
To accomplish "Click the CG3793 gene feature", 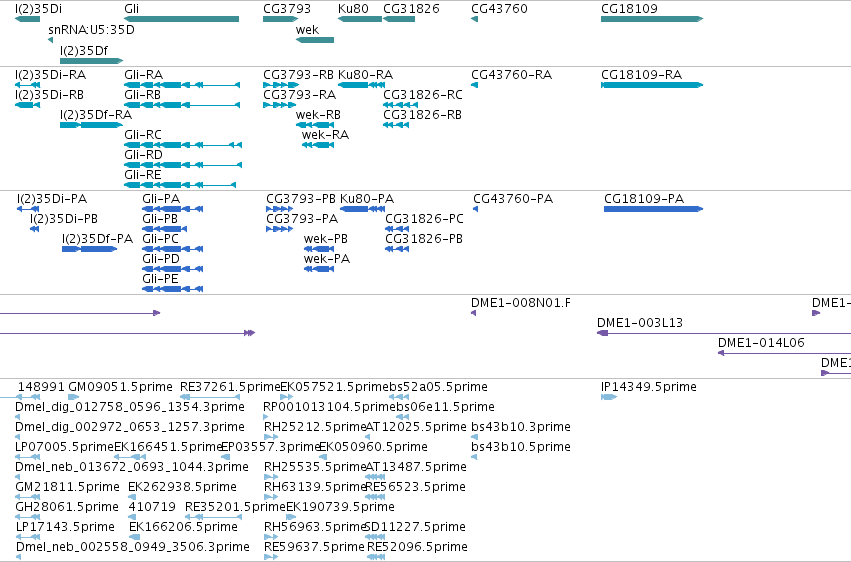I will tap(281, 19).
